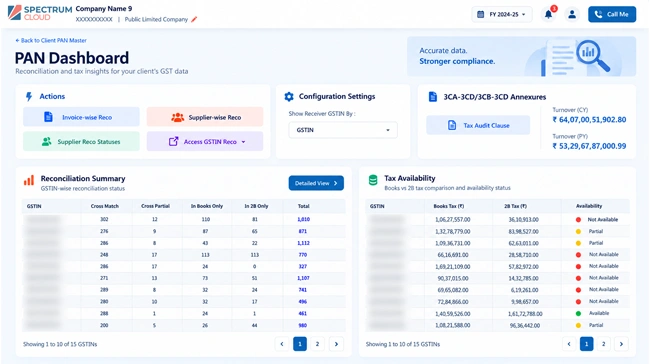Edit company details with the pencil icon
650x364 pixels.
[194, 19]
